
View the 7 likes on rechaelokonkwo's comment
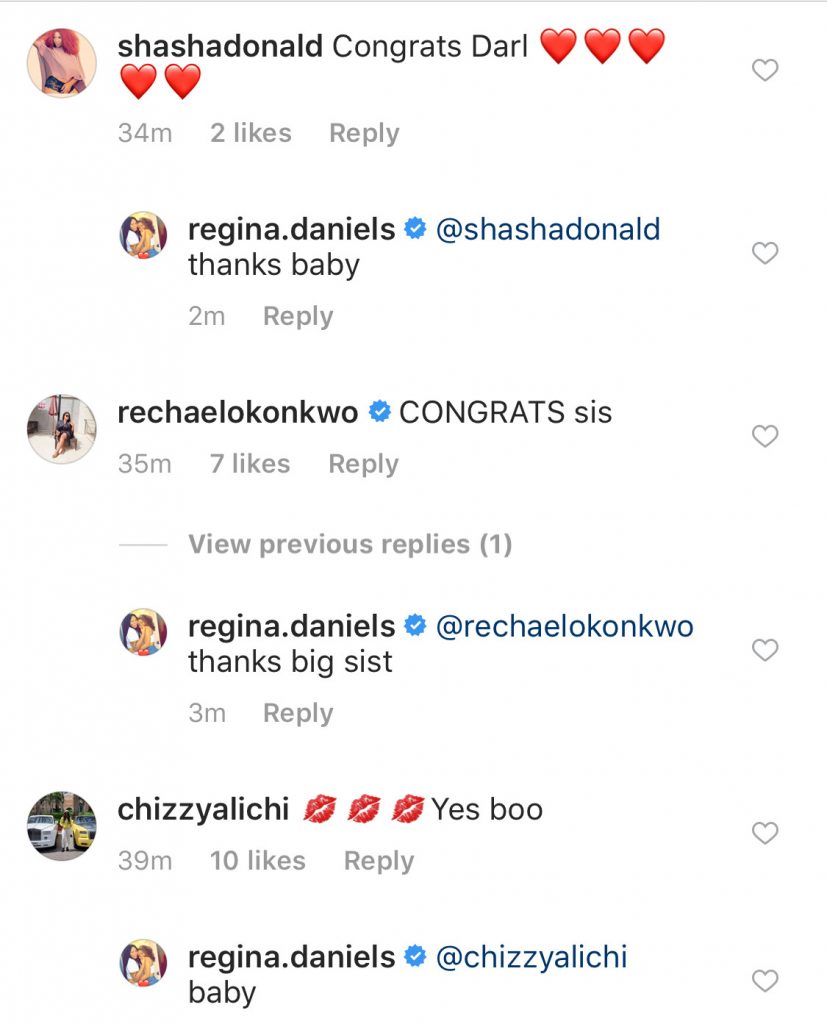tap(250, 464)
